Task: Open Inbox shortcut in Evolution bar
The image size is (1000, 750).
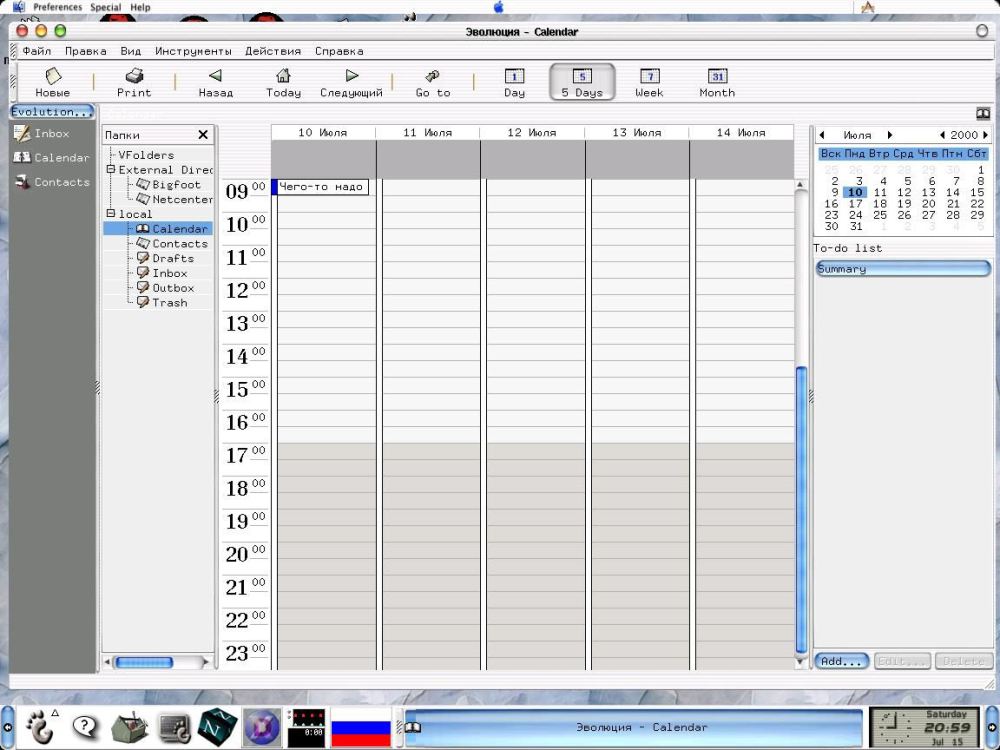Action: pos(42,133)
